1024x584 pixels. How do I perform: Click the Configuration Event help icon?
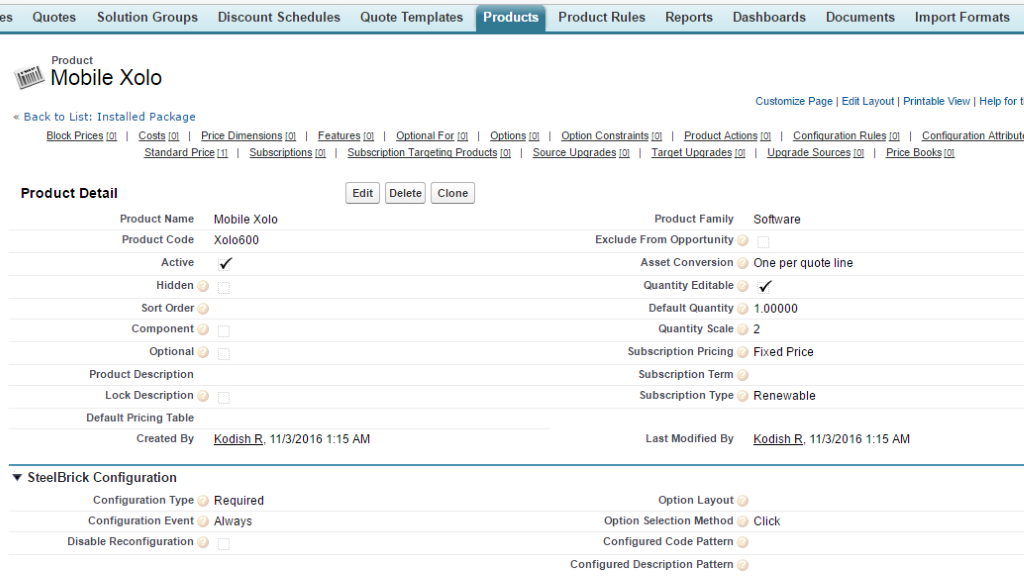point(203,521)
